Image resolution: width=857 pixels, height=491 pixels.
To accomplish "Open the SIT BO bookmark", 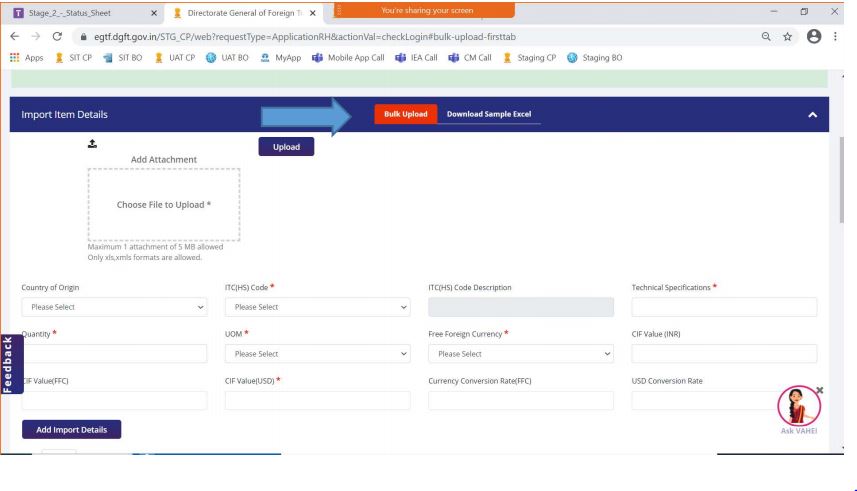I will pos(122,57).
